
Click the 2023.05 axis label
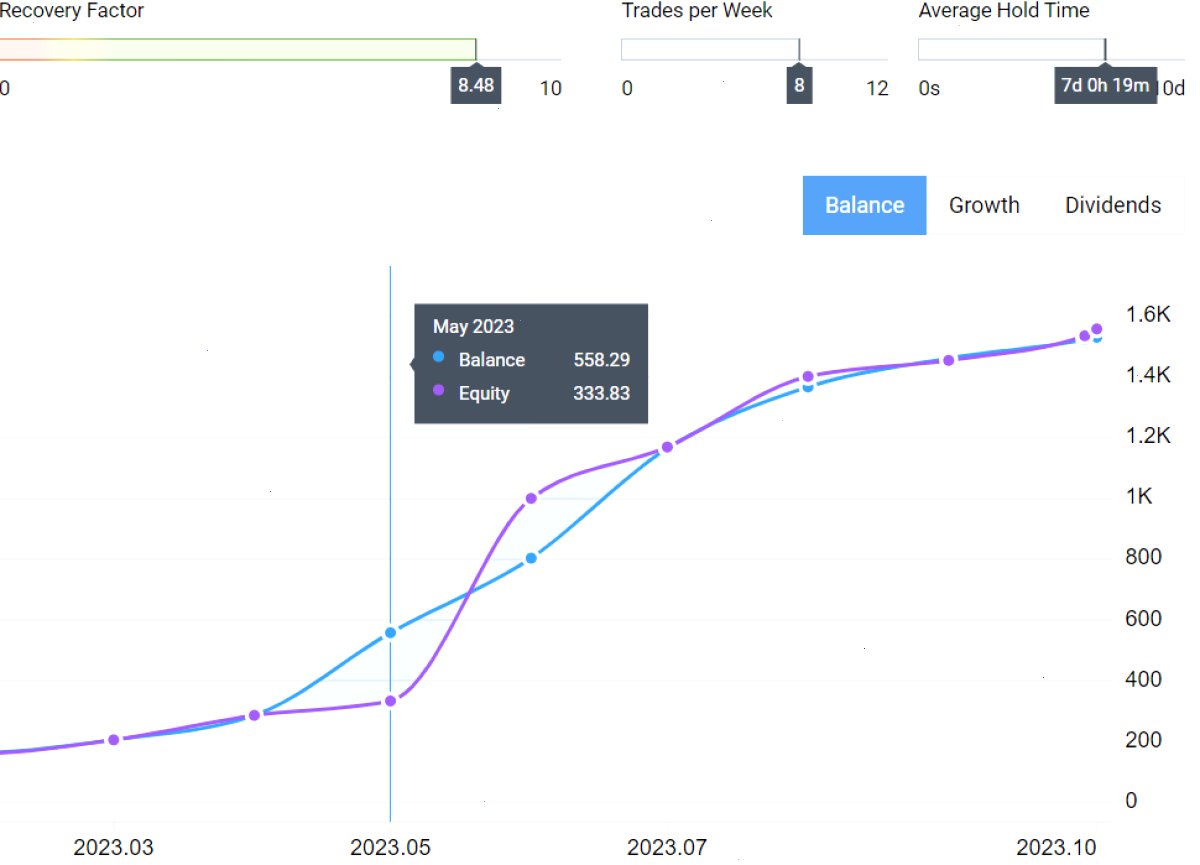point(390,848)
